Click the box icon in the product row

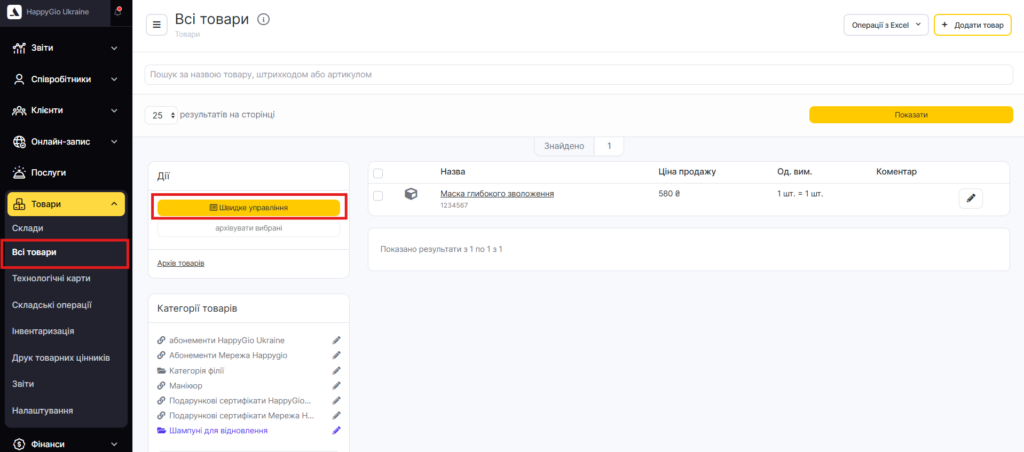tap(410, 195)
